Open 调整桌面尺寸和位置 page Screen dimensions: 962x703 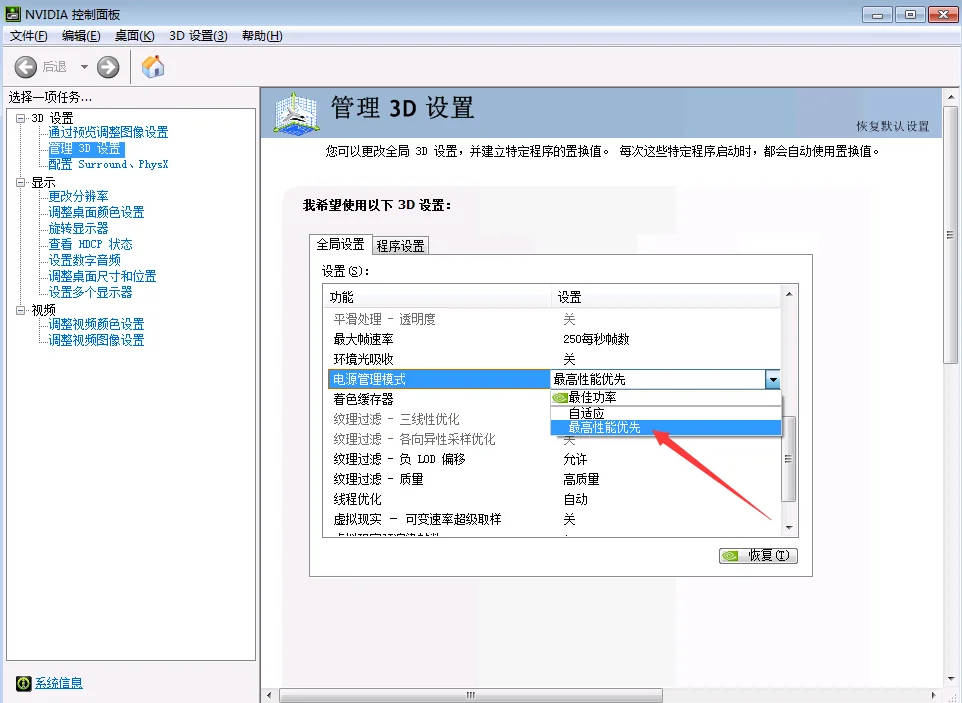pyautogui.click(x=102, y=276)
